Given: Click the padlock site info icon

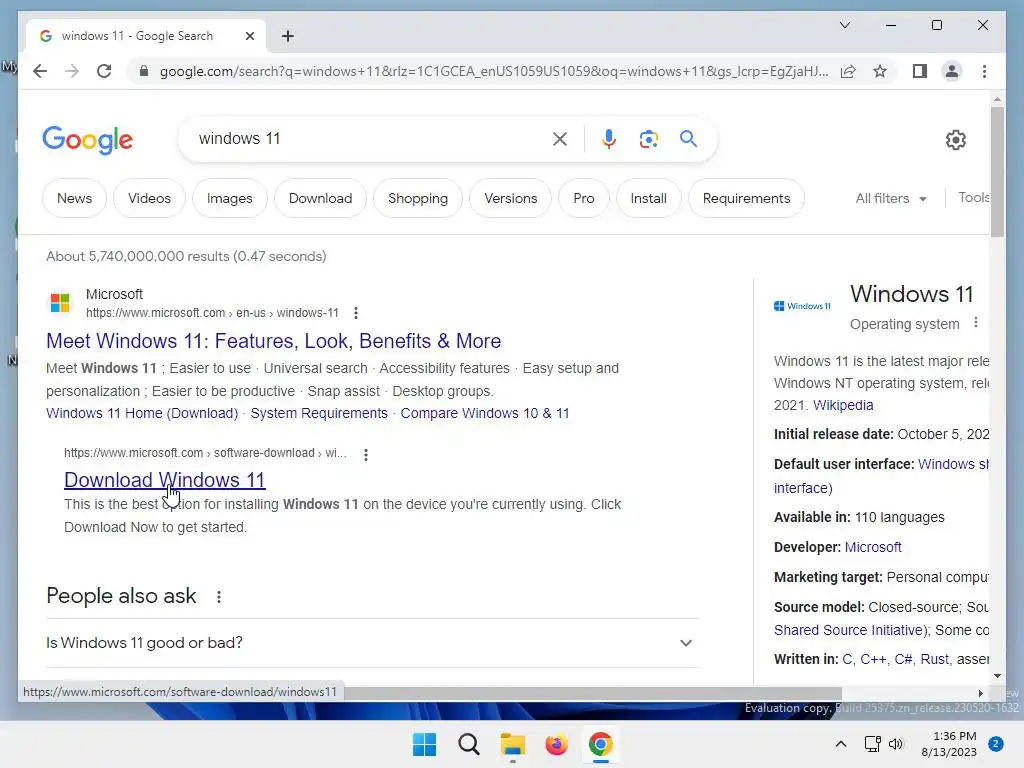Looking at the screenshot, I should pyautogui.click(x=144, y=71).
